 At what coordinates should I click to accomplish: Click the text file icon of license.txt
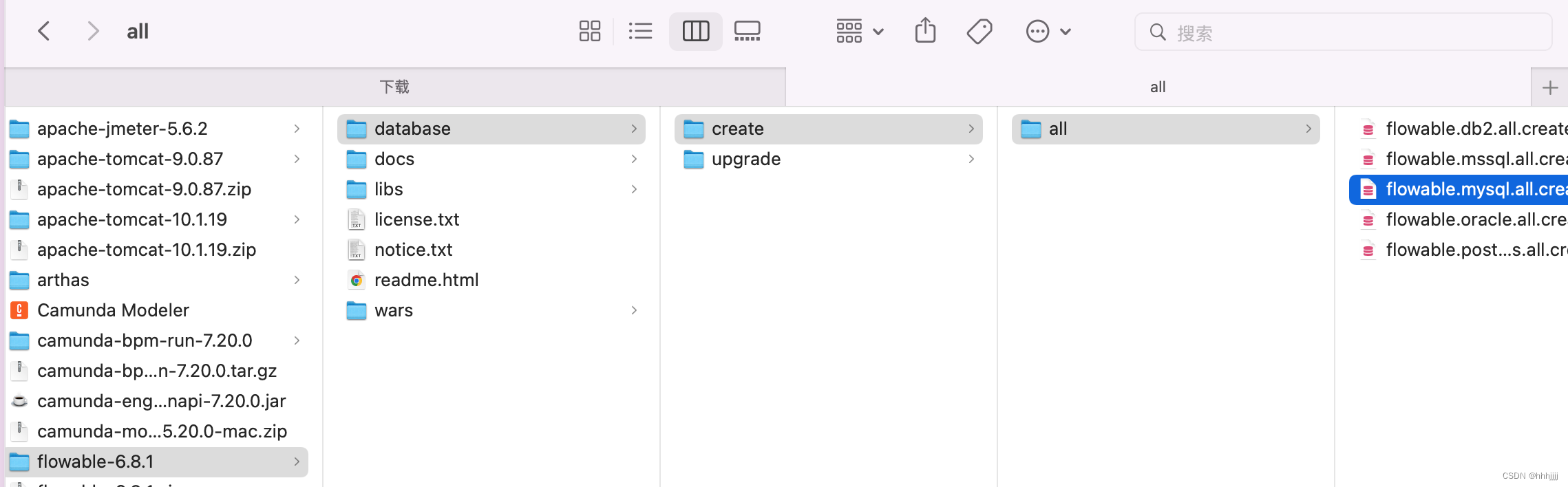[x=357, y=219]
